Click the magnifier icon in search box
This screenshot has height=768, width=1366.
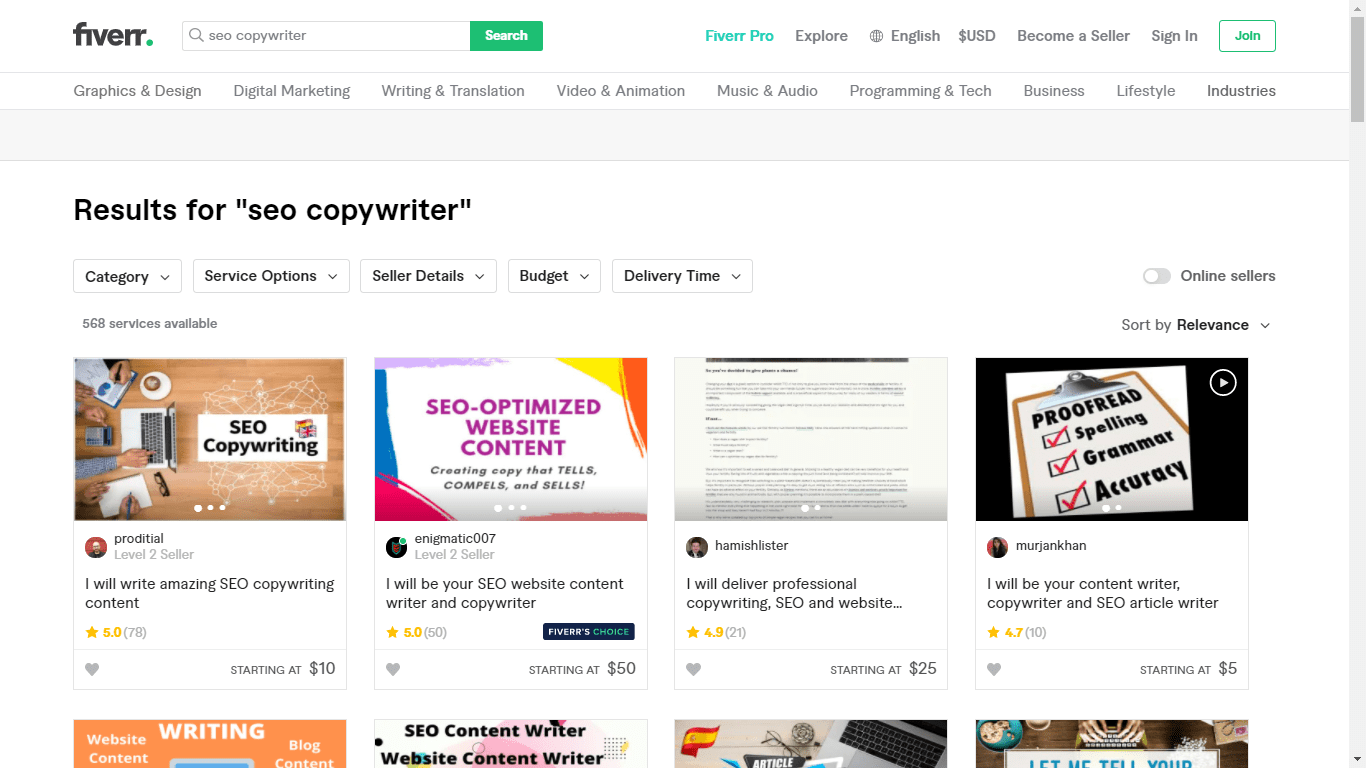pyautogui.click(x=197, y=36)
